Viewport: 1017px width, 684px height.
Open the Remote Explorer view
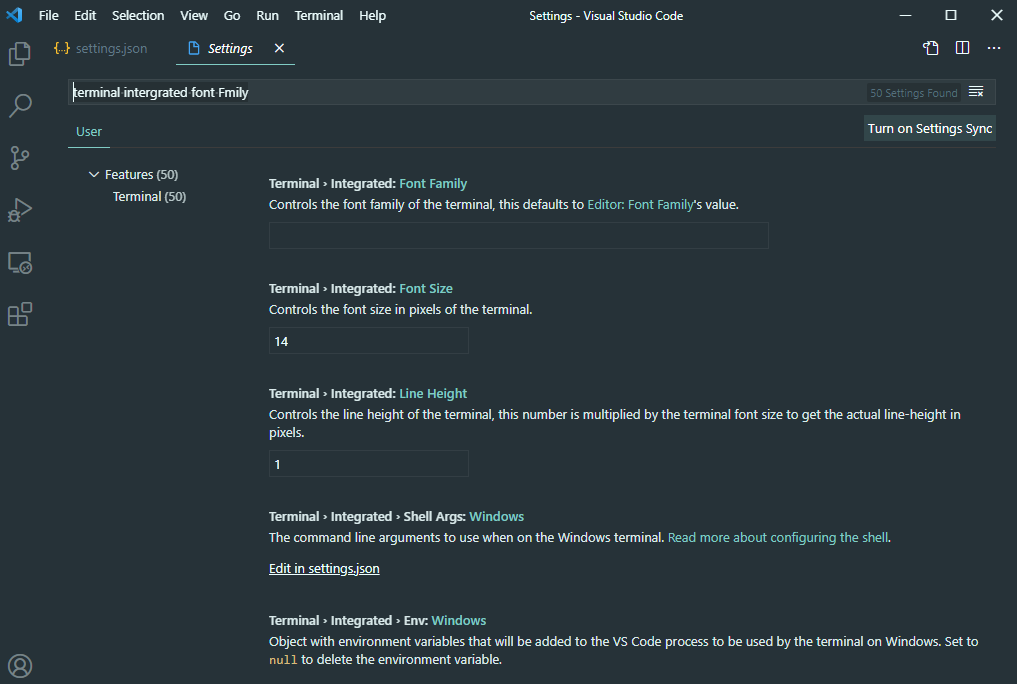[19, 263]
